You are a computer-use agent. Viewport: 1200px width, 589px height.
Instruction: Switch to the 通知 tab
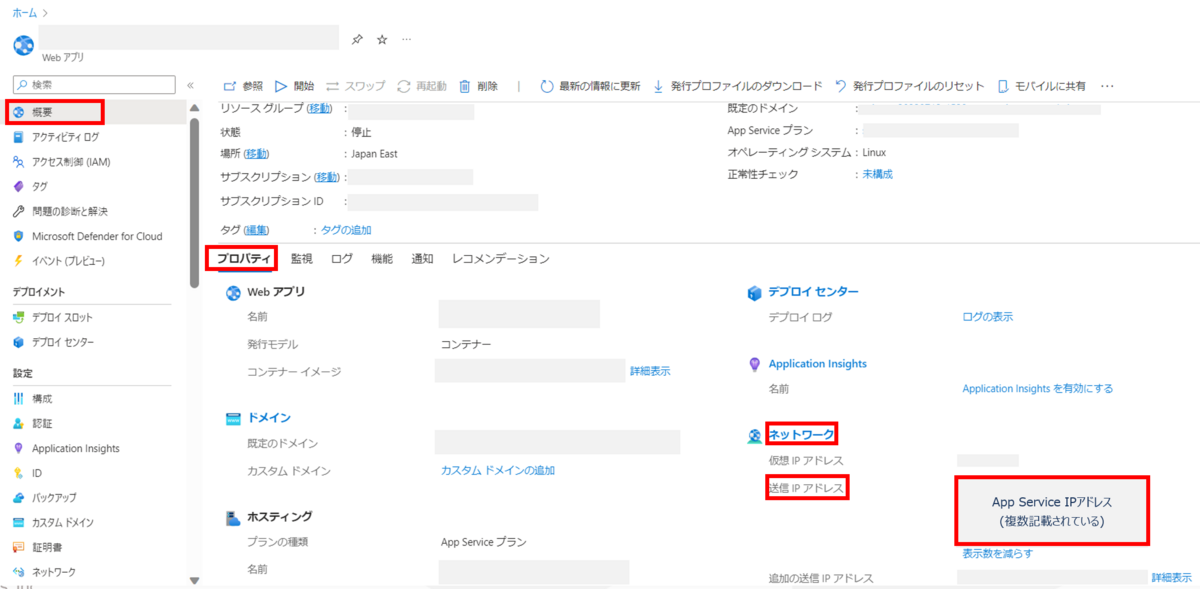click(422, 259)
